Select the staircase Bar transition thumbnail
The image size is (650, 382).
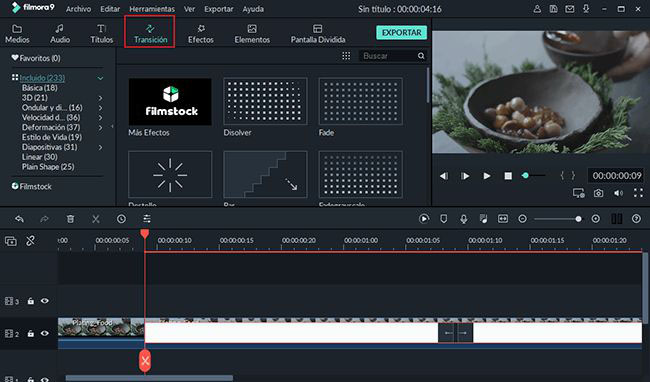[x=265, y=174]
